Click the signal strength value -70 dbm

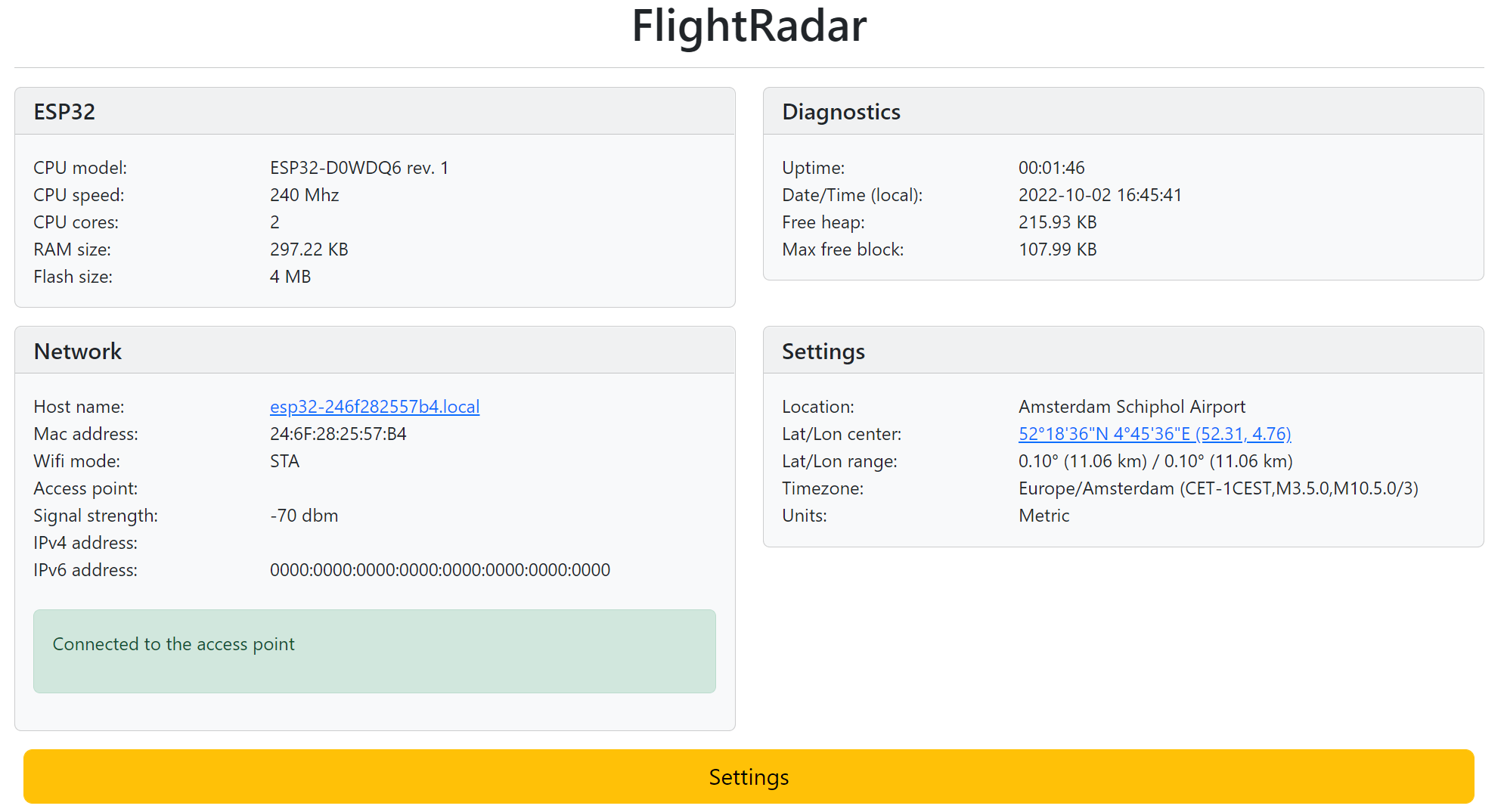(304, 516)
